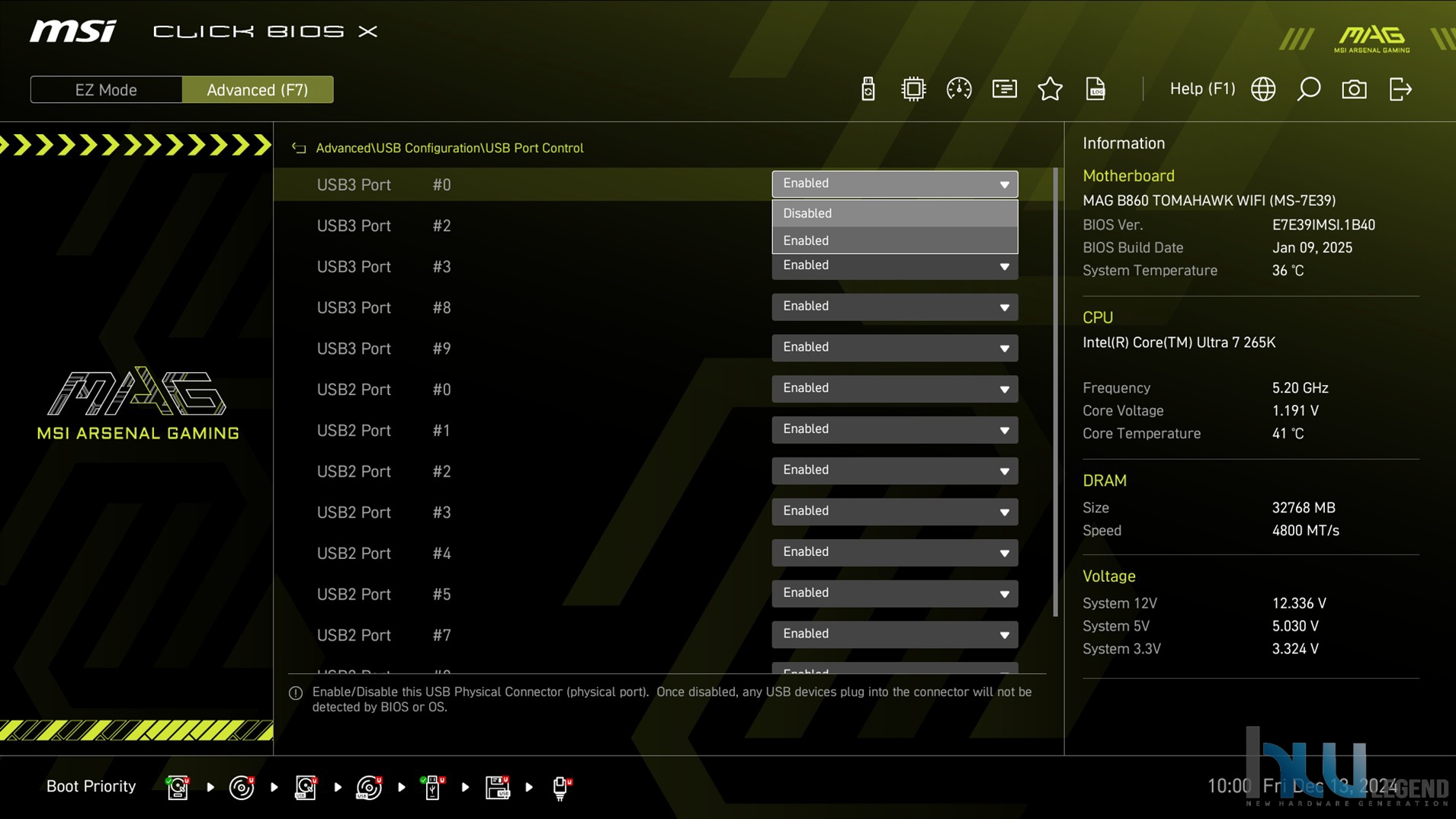
Task: Select the USB3 Port #9 row label
Action: tap(383, 348)
